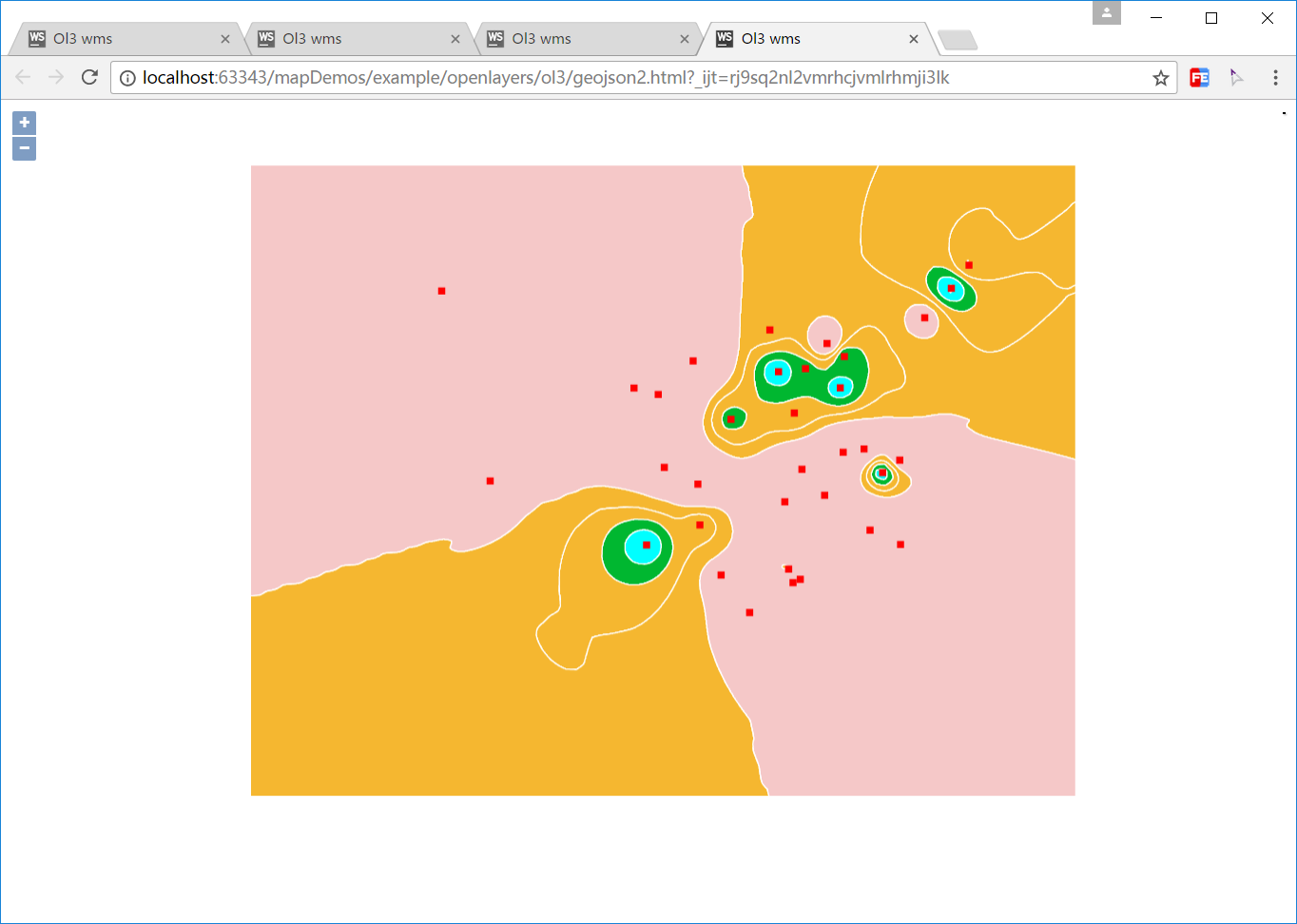The height and width of the screenshot is (924, 1297).
Task: Switch to the second Ol3 wms tab
Action: coord(352,39)
